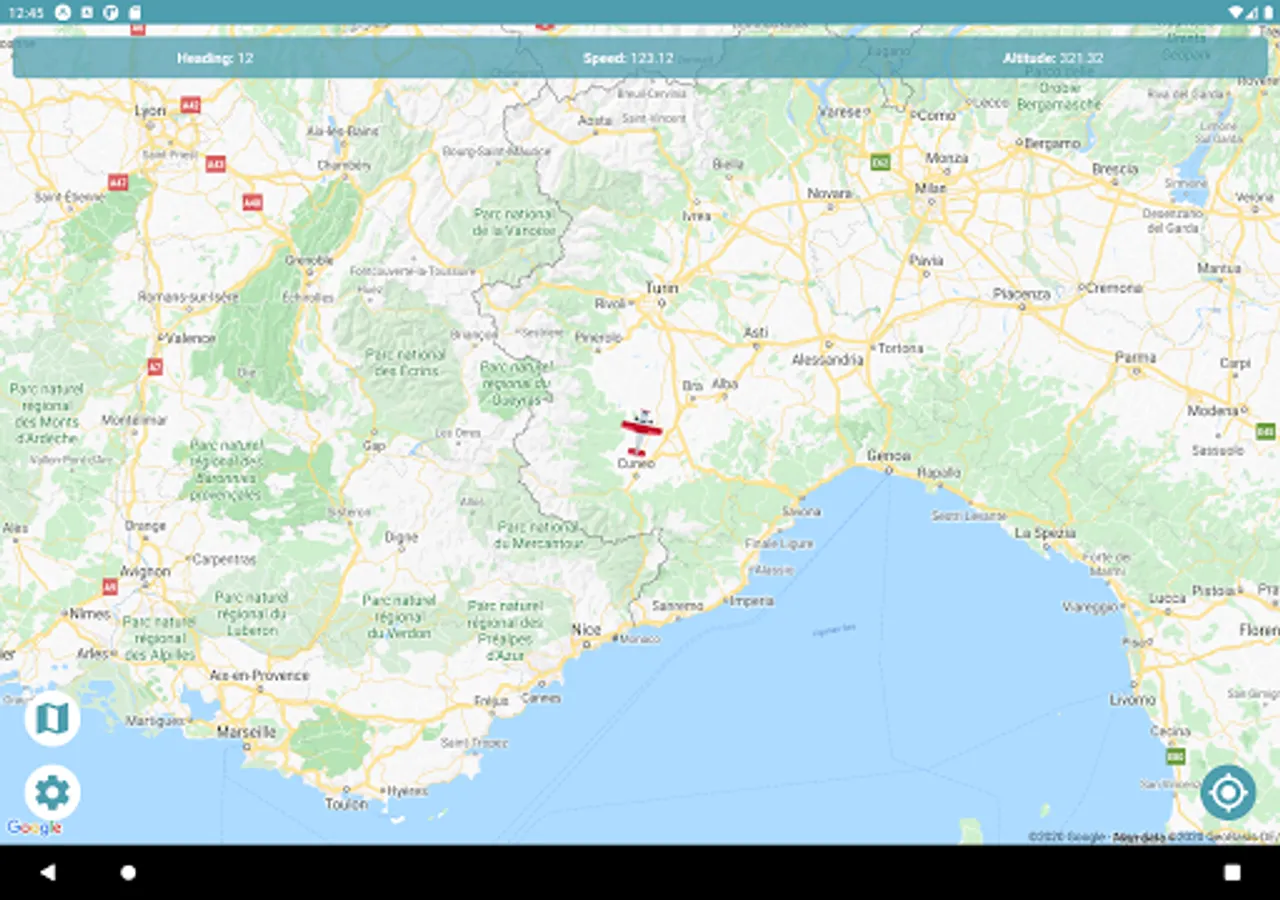This screenshot has height=900, width=1280.
Task: Tap the Lyon city label
Action: click(x=150, y=111)
